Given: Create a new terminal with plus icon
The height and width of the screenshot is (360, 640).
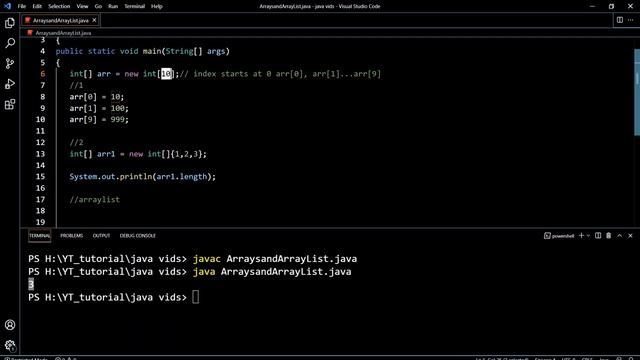Looking at the screenshot, I should (x=581, y=236).
